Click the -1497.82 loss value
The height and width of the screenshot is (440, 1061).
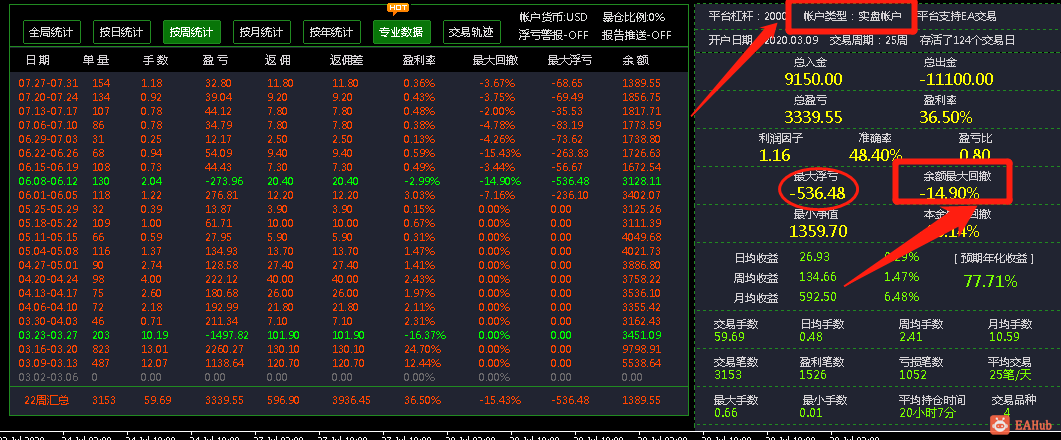225,335
